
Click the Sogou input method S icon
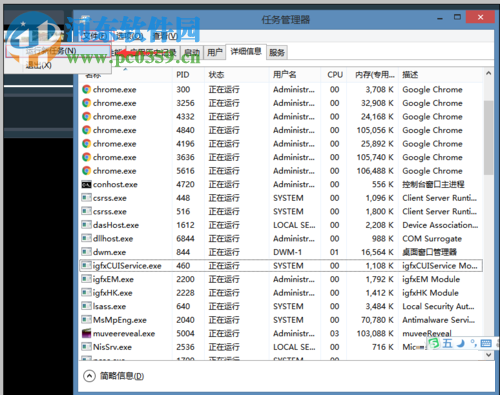coord(434,343)
